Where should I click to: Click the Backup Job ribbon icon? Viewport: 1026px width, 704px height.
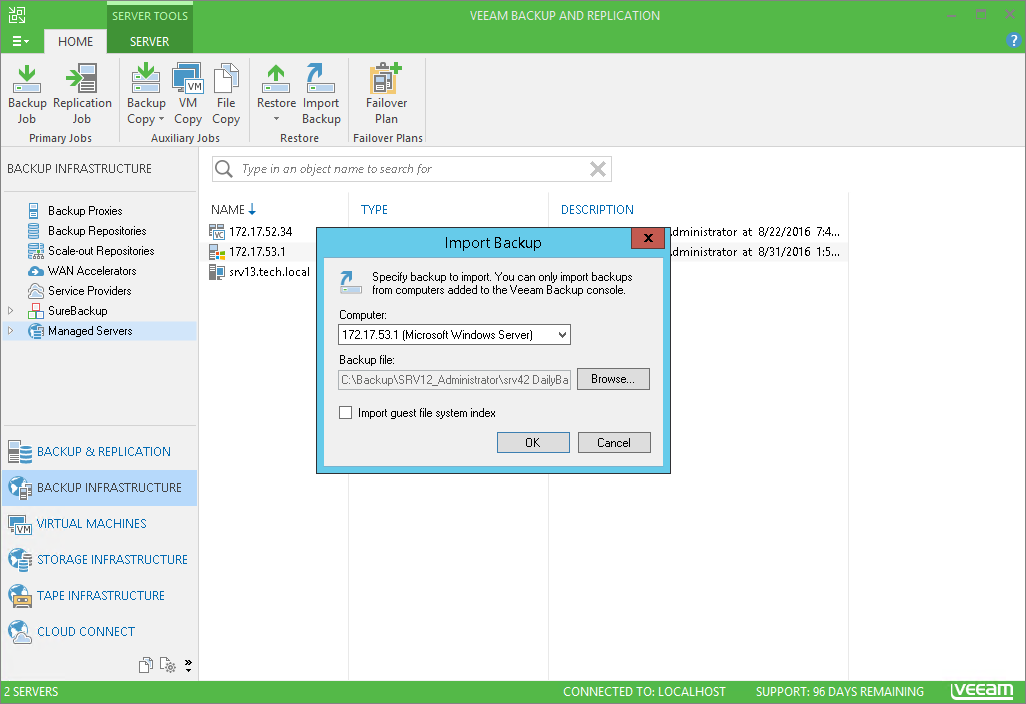(x=27, y=94)
